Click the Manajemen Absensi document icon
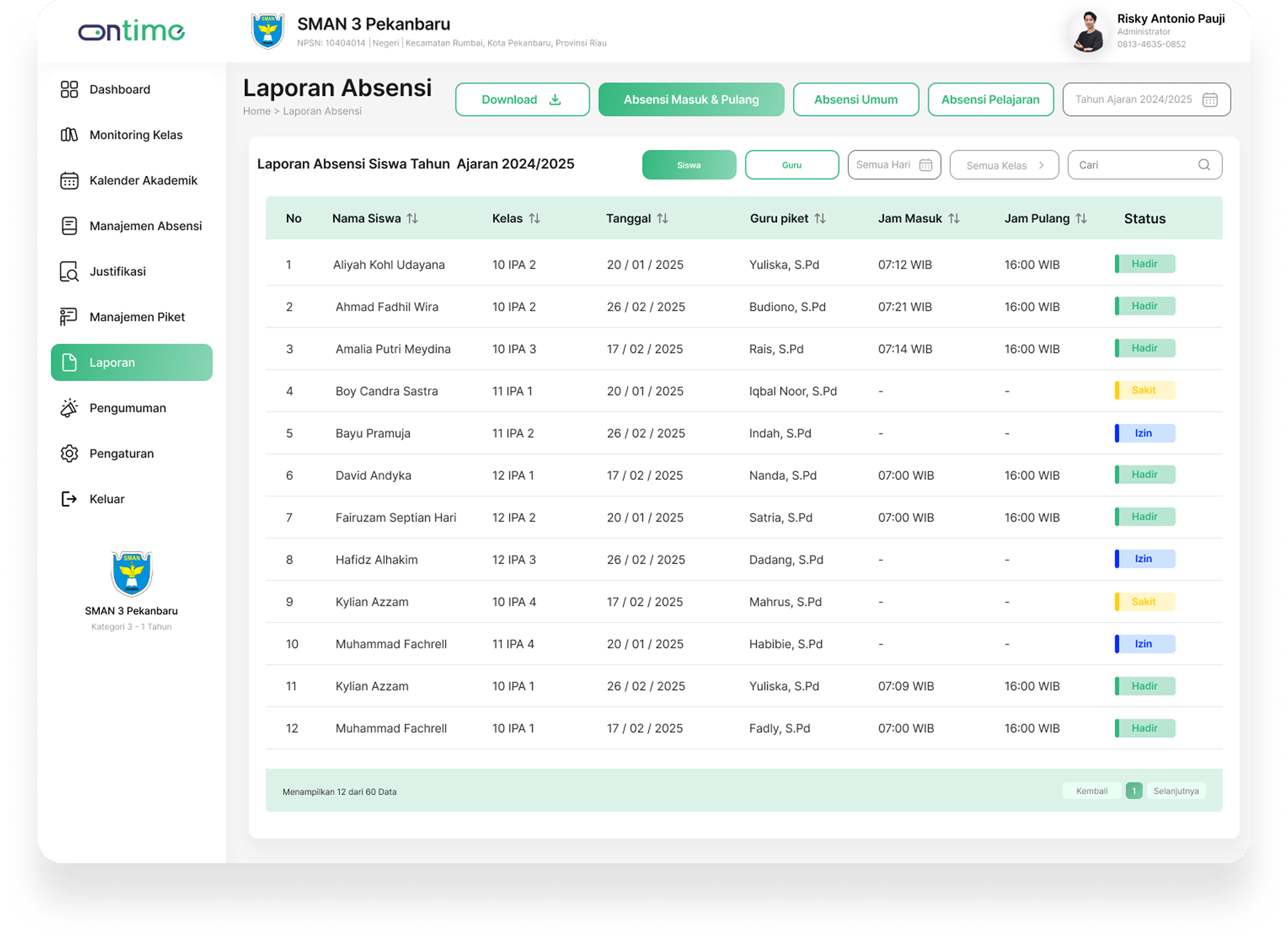This screenshot has height=938, width=1288. [69, 226]
